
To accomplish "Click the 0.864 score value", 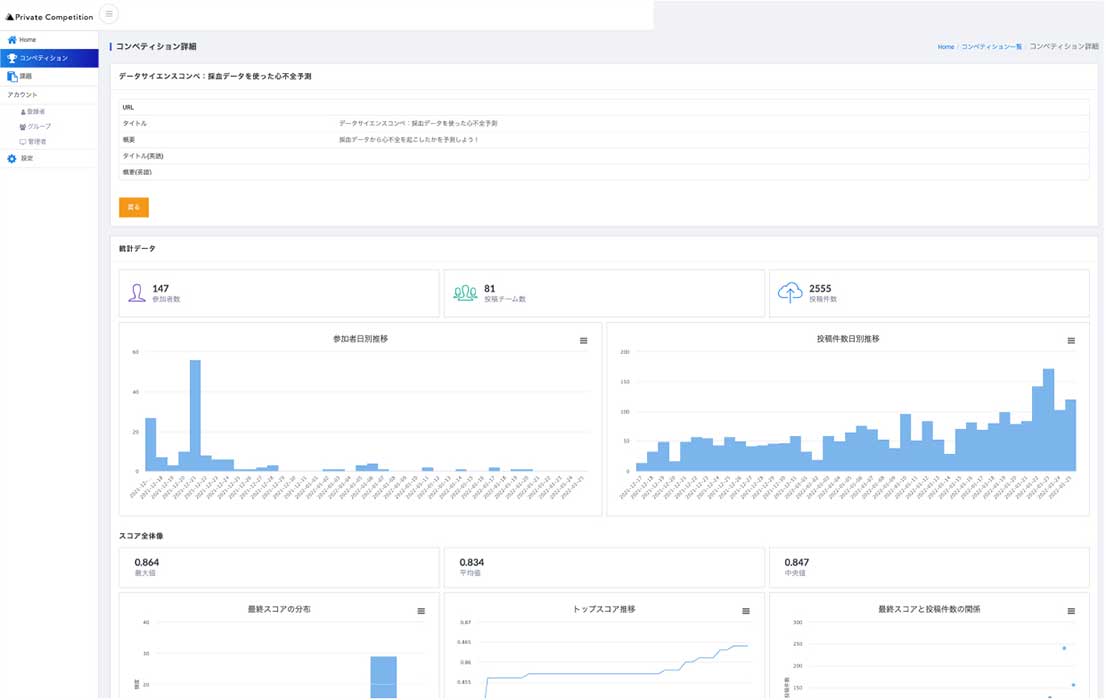I will (147, 562).
